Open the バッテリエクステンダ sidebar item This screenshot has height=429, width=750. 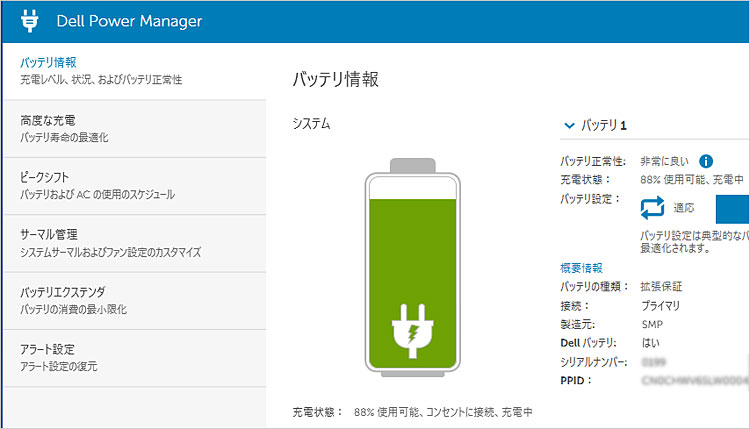[x=134, y=301]
